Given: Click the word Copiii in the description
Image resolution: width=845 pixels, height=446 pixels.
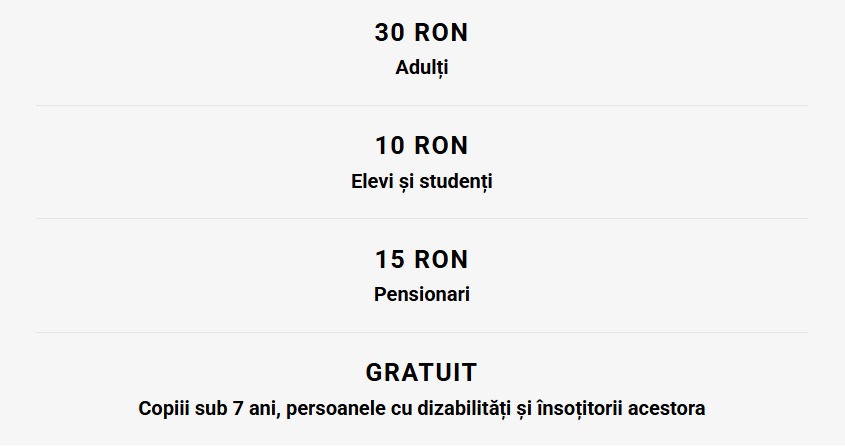Looking at the screenshot, I should (162, 409).
